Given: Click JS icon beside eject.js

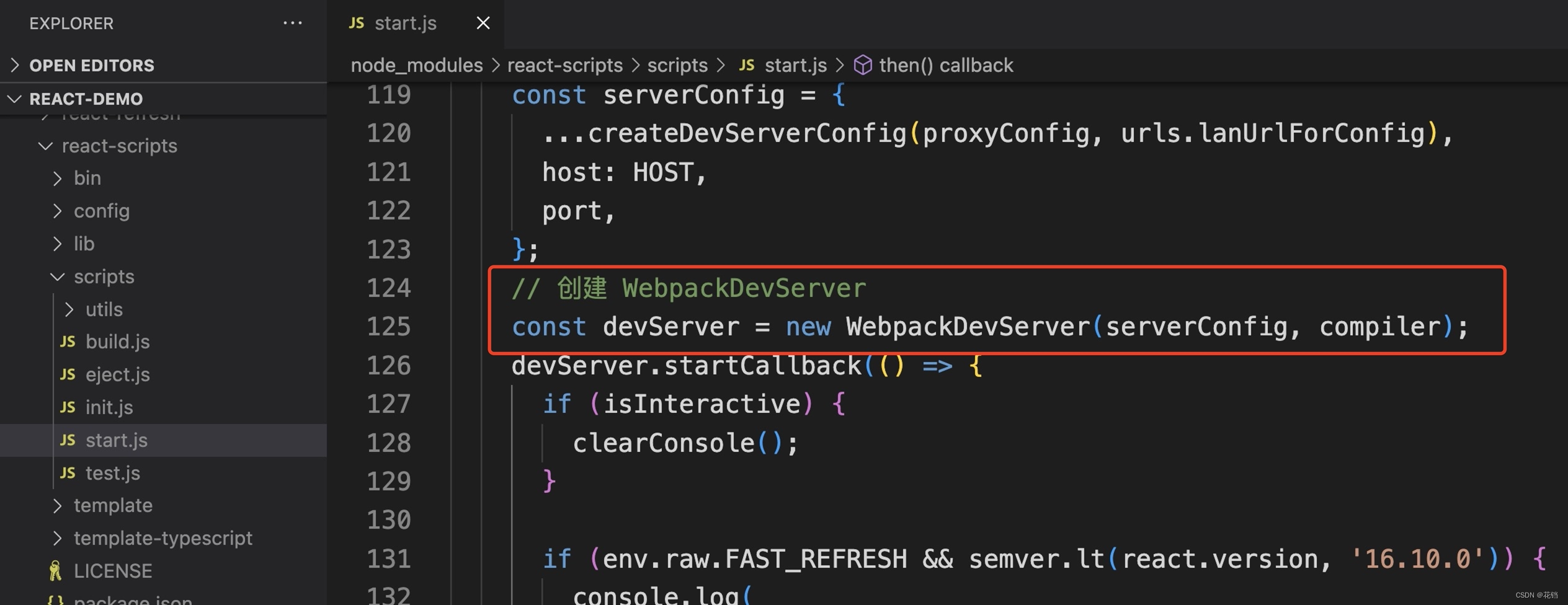Looking at the screenshot, I should pos(68,375).
